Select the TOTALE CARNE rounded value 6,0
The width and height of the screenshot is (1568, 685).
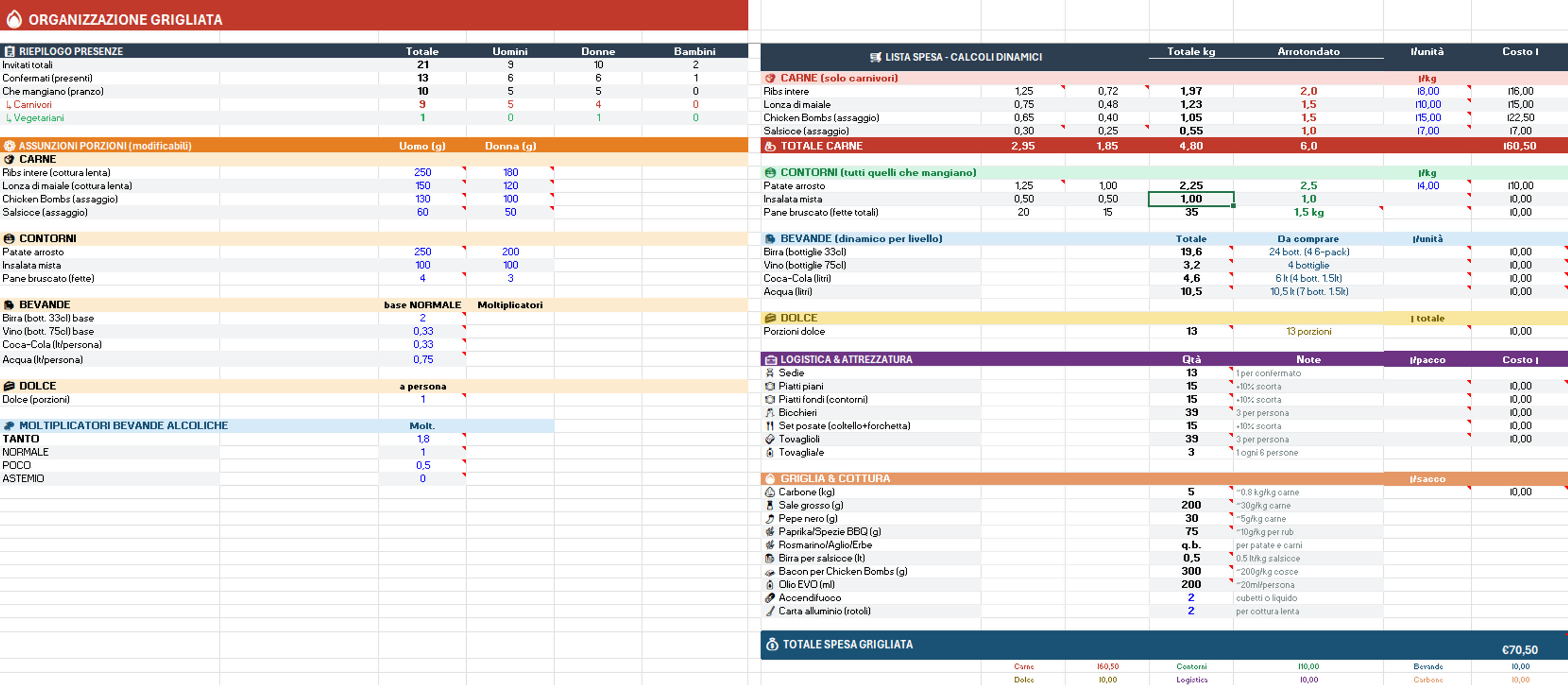(1309, 146)
